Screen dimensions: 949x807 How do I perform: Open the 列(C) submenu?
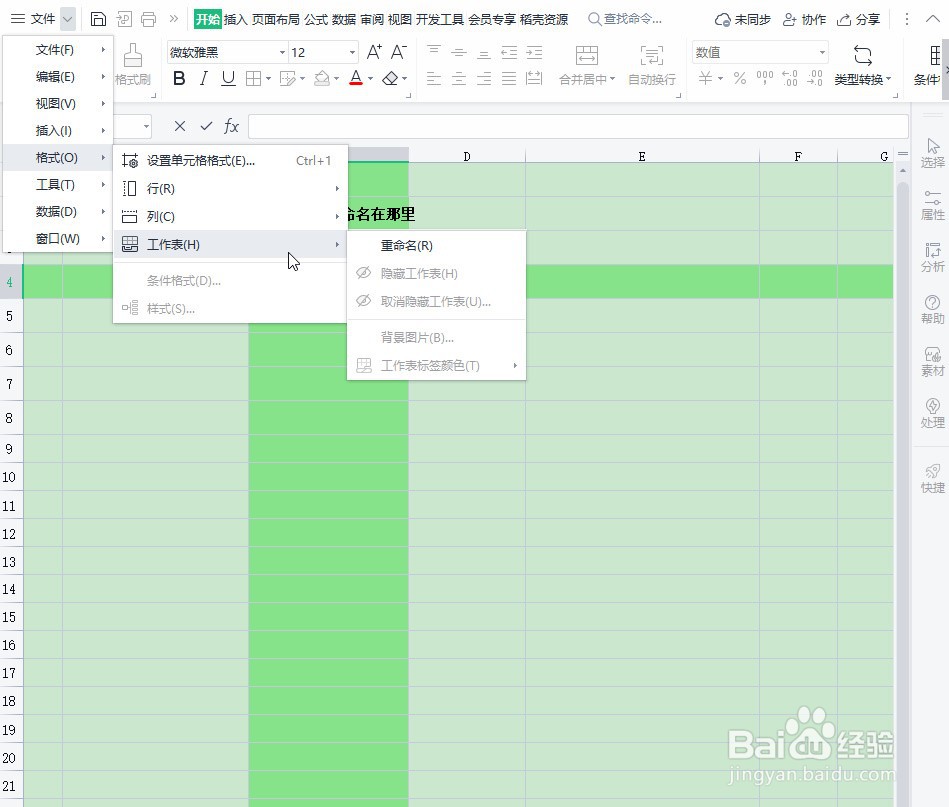[x=231, y=217]
